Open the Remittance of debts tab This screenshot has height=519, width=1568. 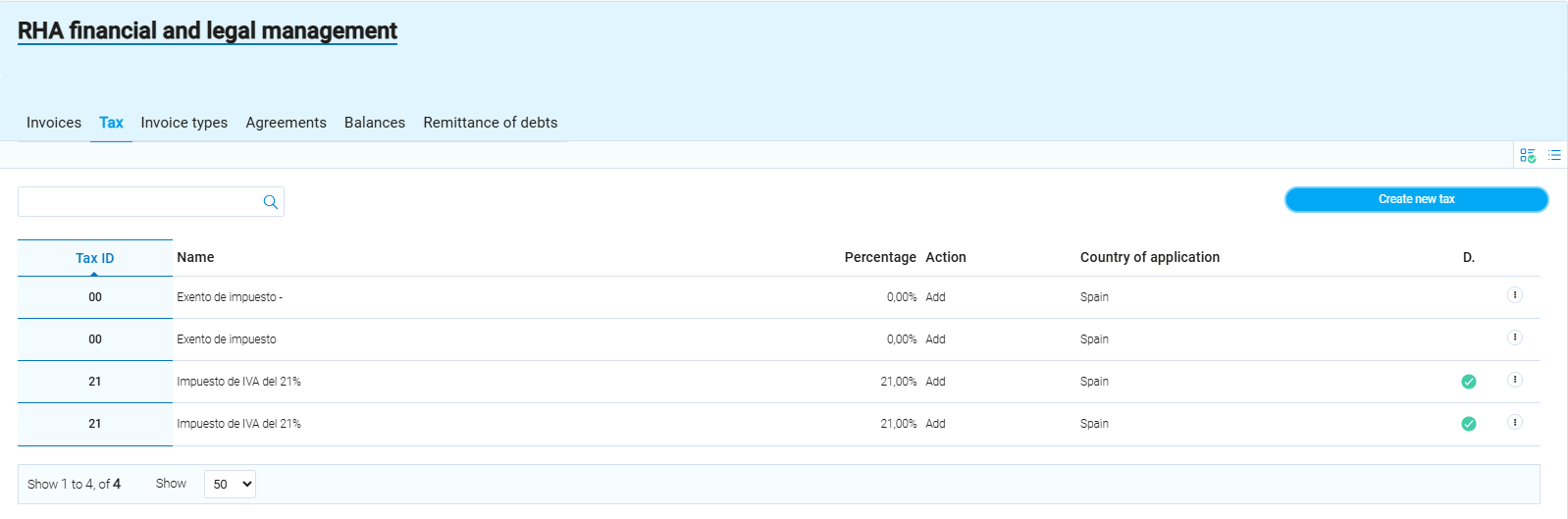[490, 123]
